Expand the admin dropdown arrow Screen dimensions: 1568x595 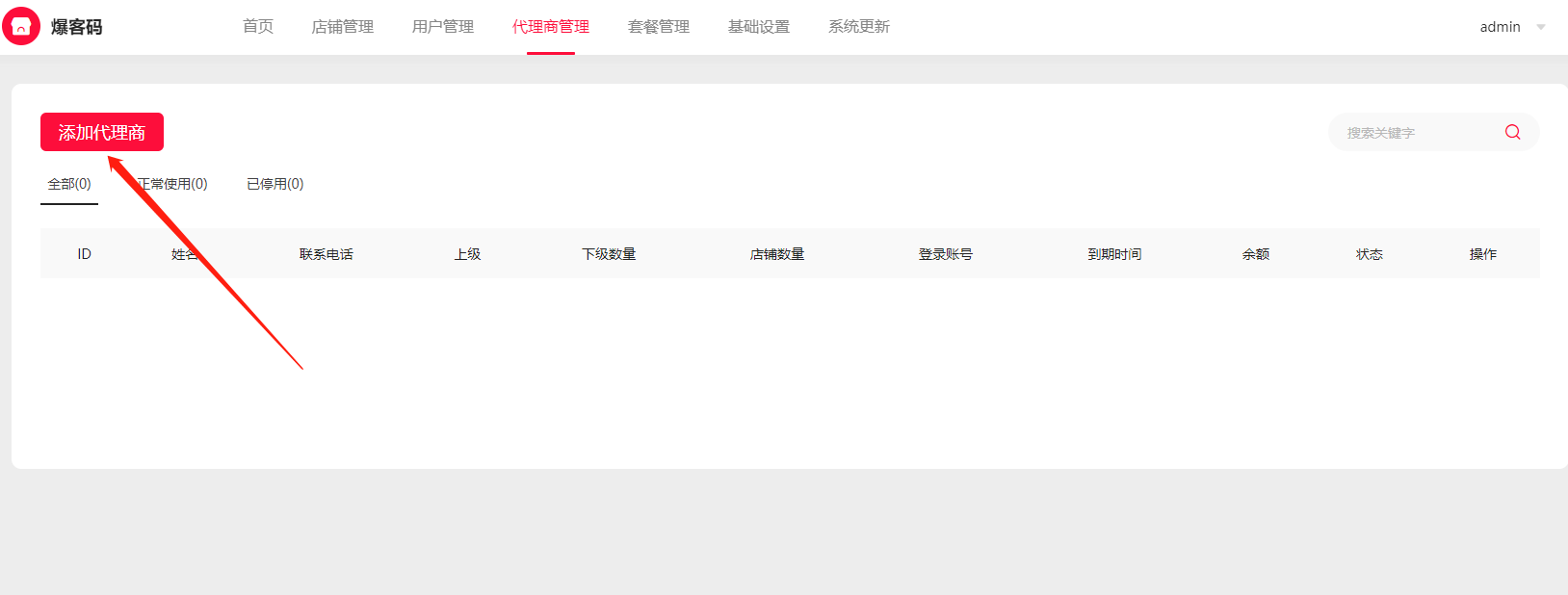[x=1541, y=27]
